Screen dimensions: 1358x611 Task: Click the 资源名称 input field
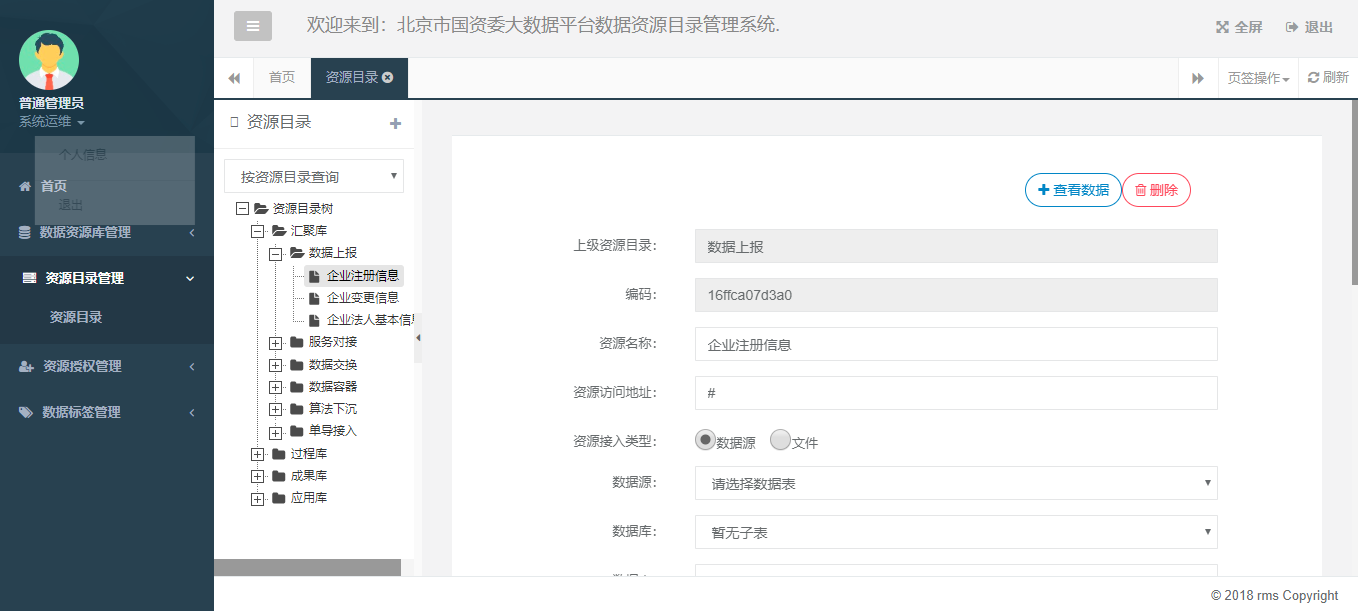click(956, 344)
